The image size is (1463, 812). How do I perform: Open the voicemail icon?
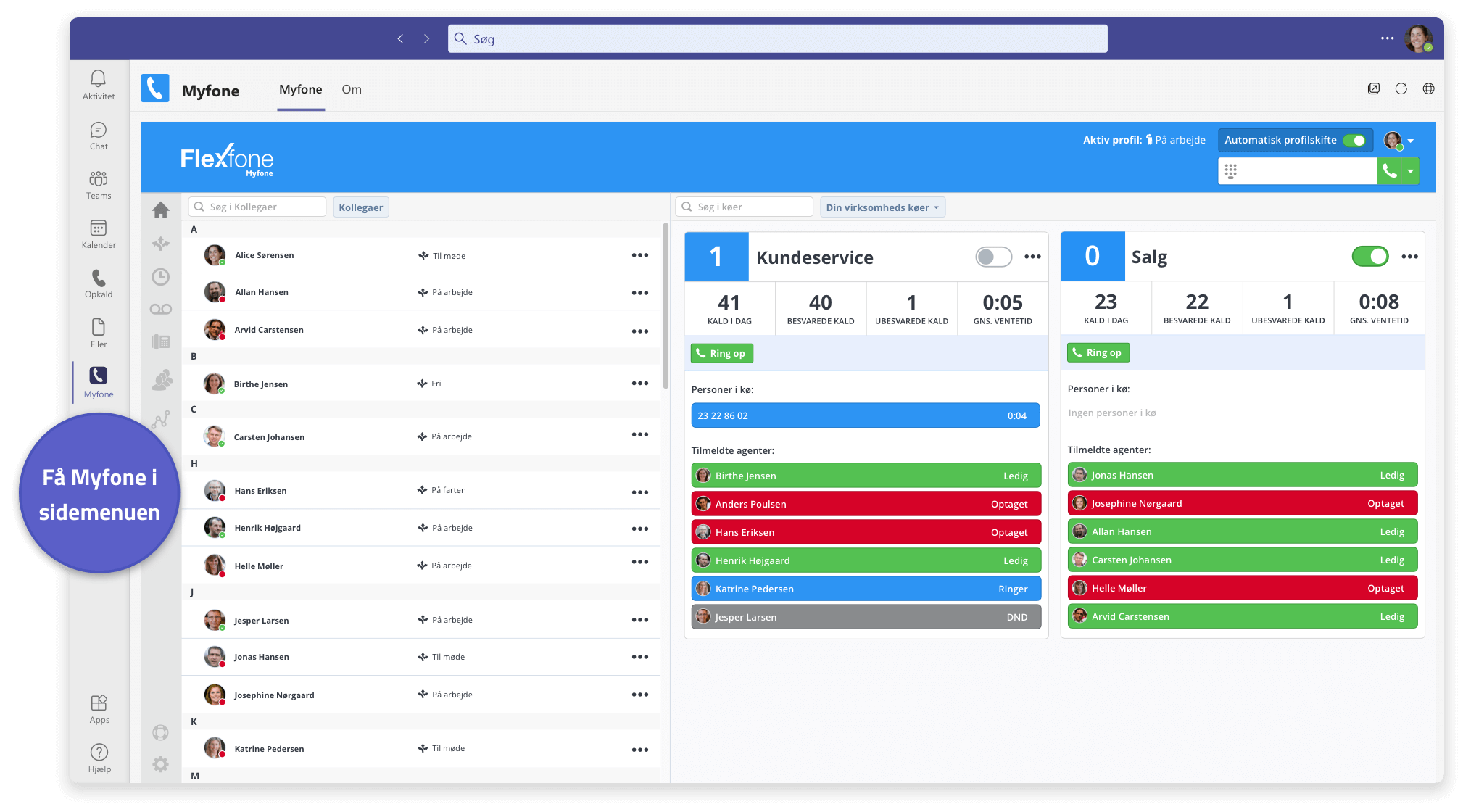(x=161, y=309)
